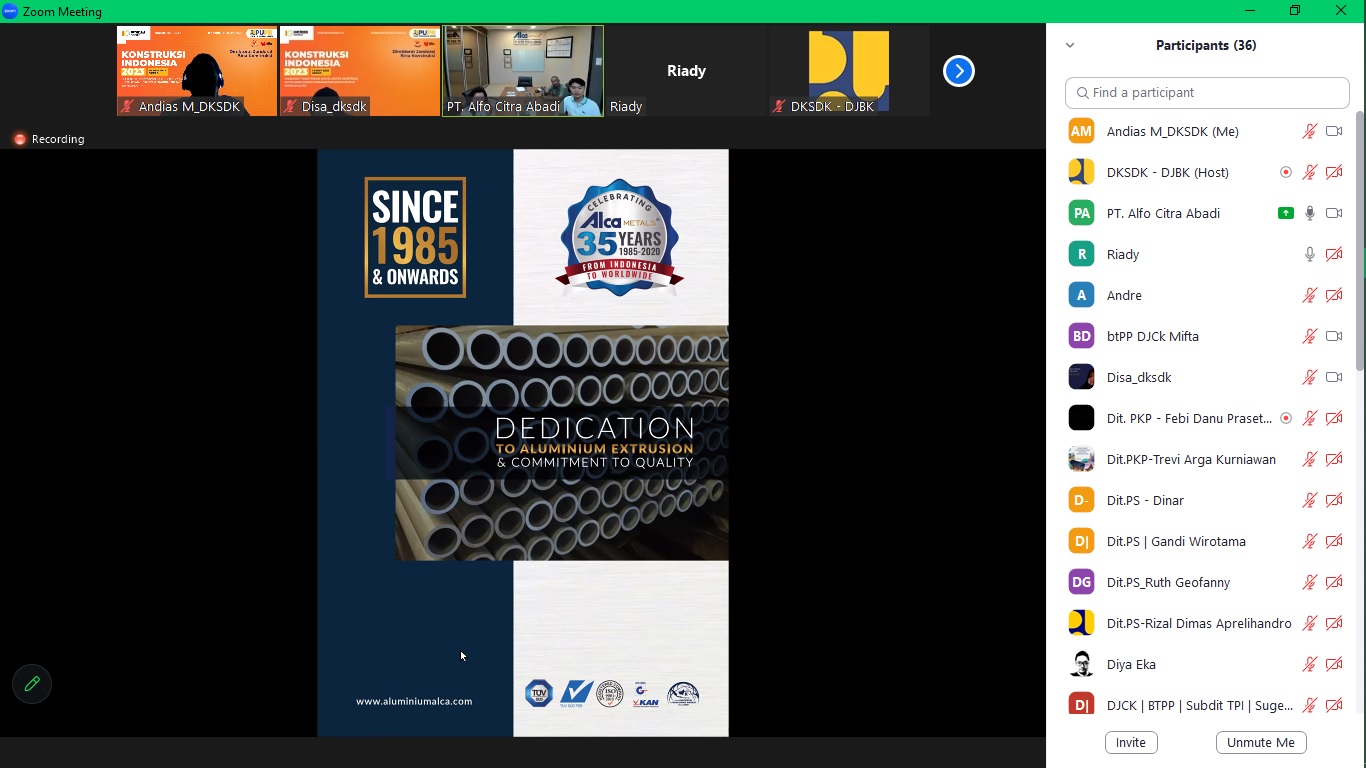The width and height of the screenshot is (1366, 768).
Task: Click muted mic icon for Dit.PS-Rizal Dimas Aprelihandro
Action: (x=1309, y=623)
